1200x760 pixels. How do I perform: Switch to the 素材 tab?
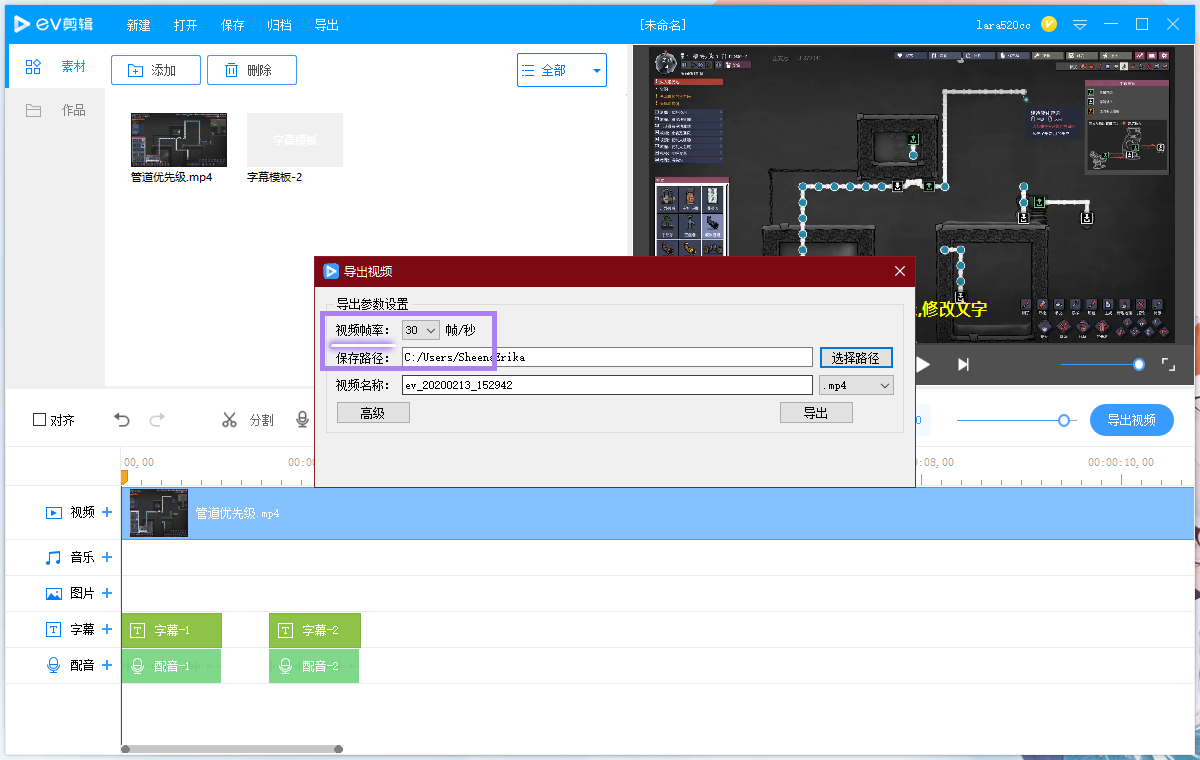74,67
